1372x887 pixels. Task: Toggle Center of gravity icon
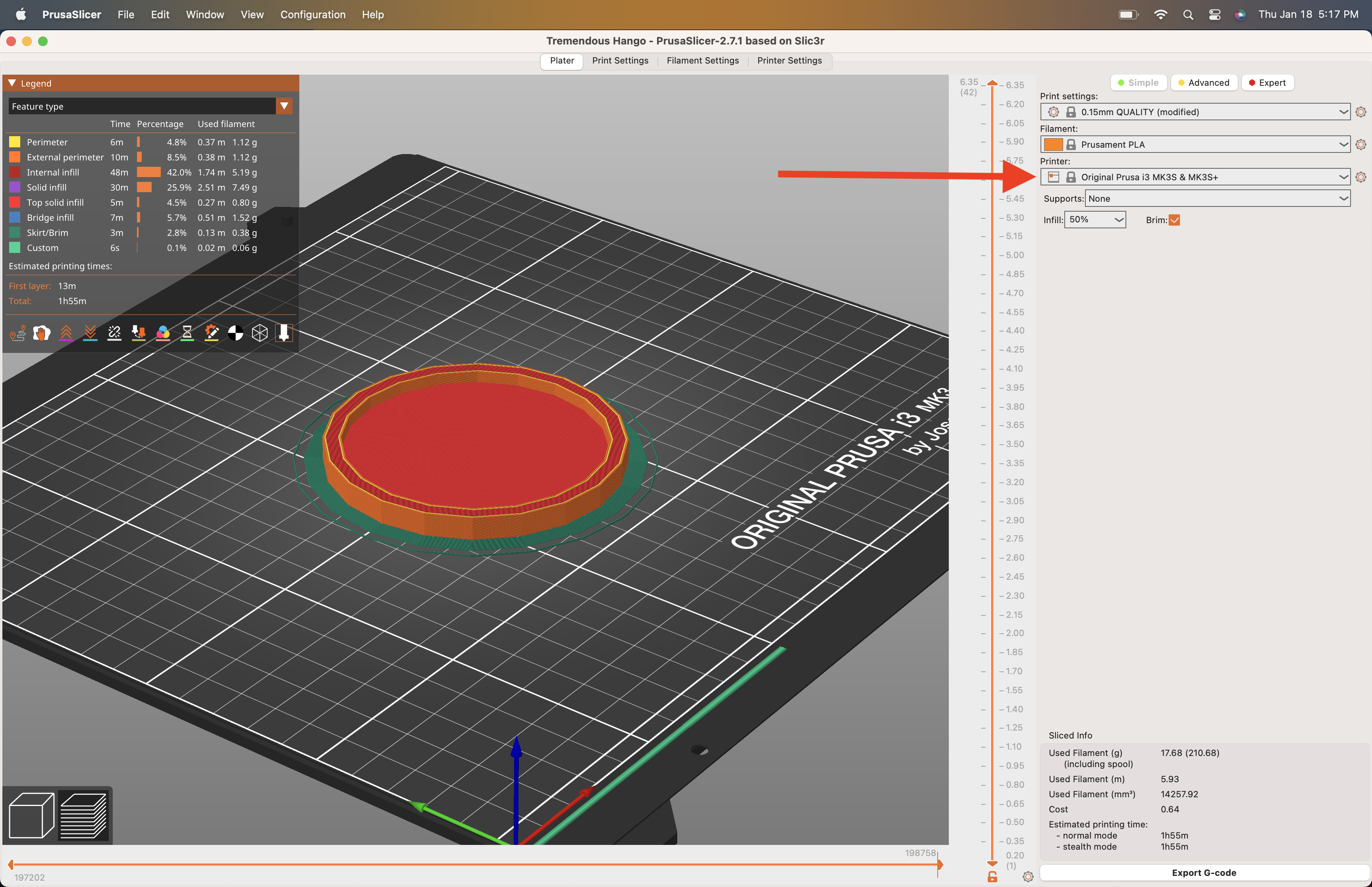(x=235, y=333)
